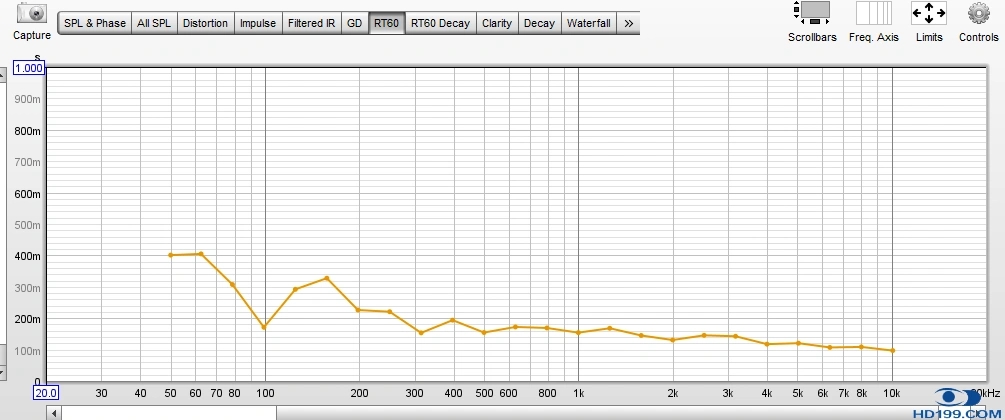1005x420 pixels.
Task: Click the 20.0 start frequency field
Action: (45, 393)
